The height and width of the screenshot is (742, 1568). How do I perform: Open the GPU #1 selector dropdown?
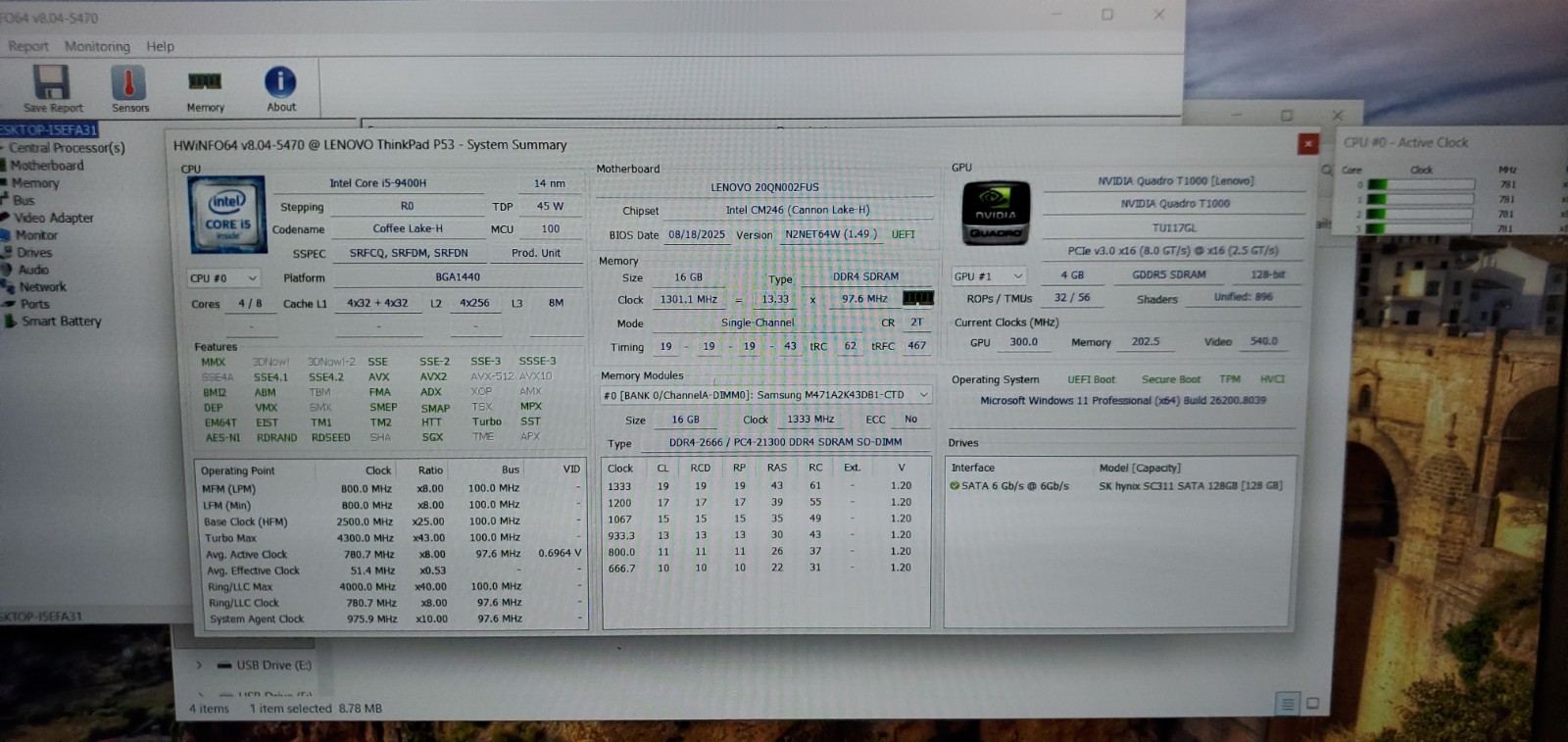(x=989, y=276)
